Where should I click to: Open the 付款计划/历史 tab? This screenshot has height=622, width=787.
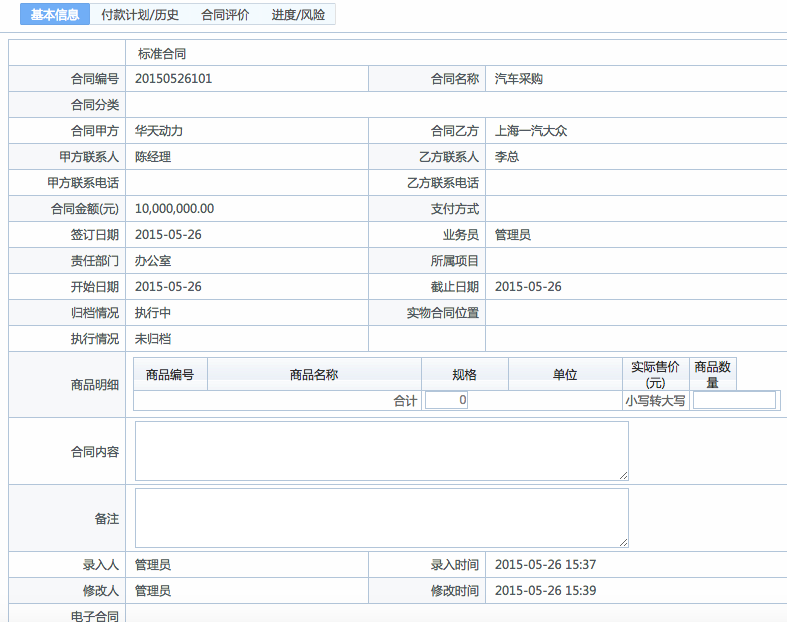pyautogui.click(x=140, y=15)
